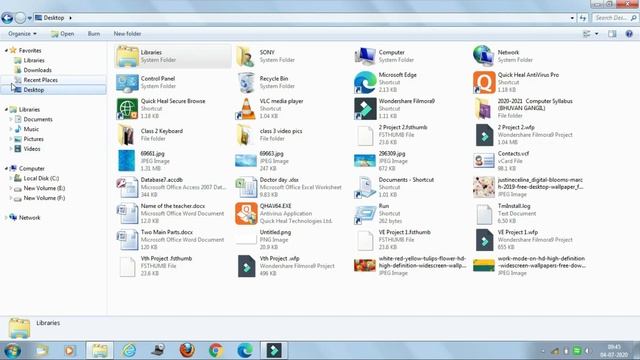This screenshot has width=640, height=360.
Task: Collapse the Libraries tree section
Action: click(6, 109)
